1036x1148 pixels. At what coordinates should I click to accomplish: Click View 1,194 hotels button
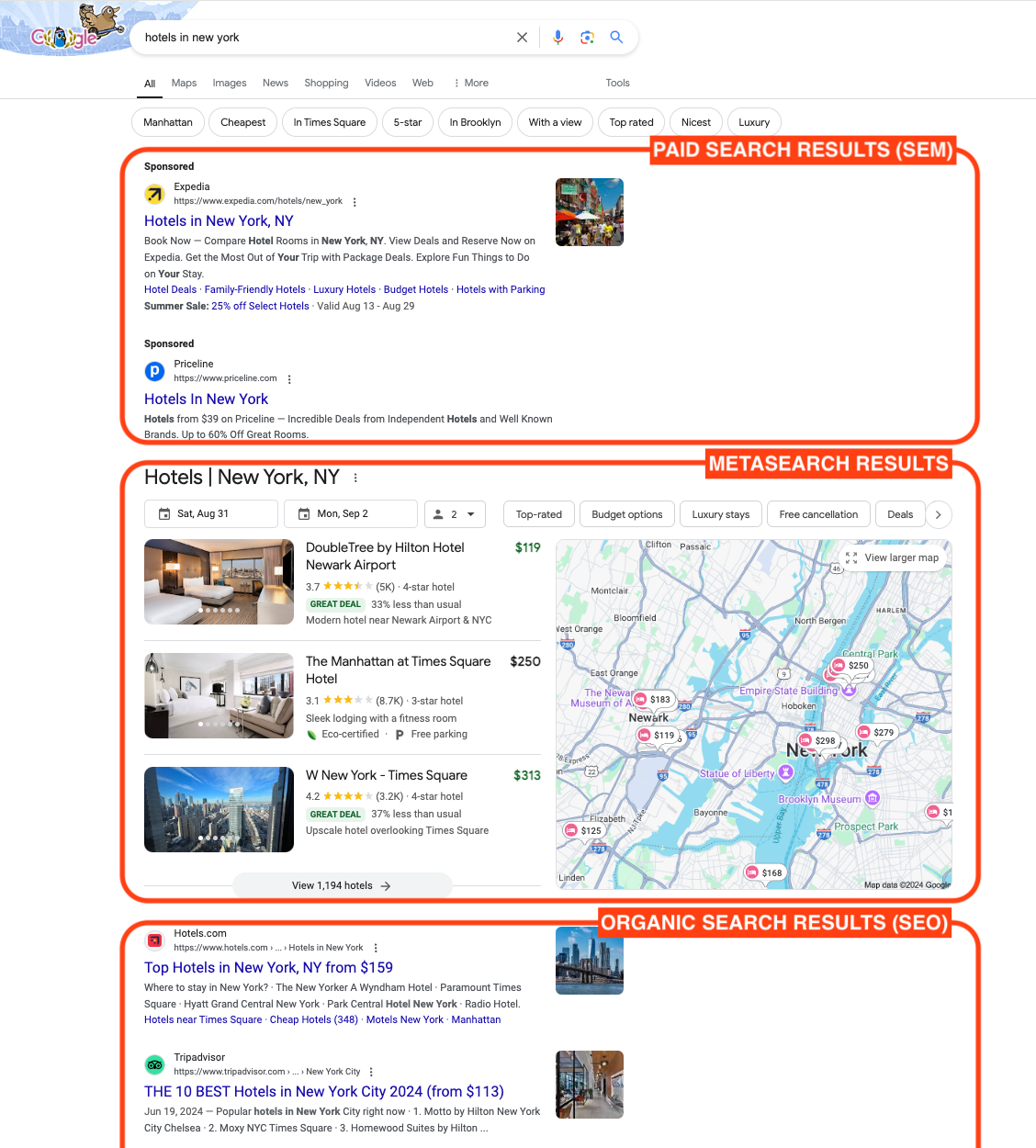(342, 885)
